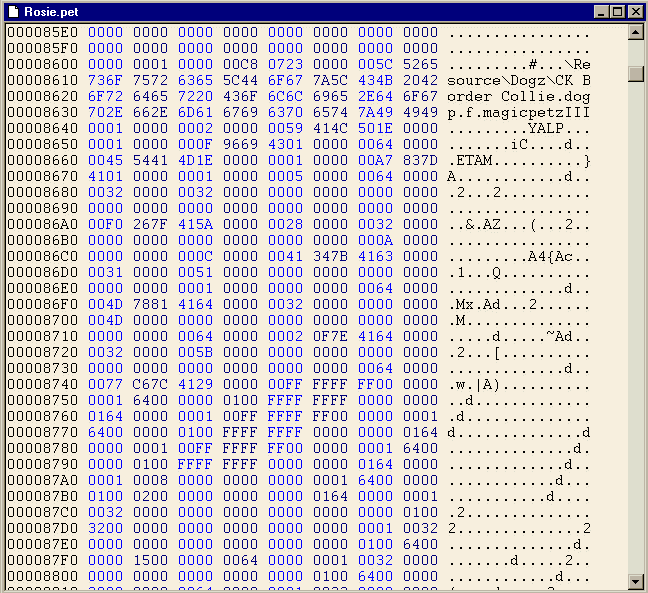
Task: Click the scrollbar down arrow
Action: (635, 581)
